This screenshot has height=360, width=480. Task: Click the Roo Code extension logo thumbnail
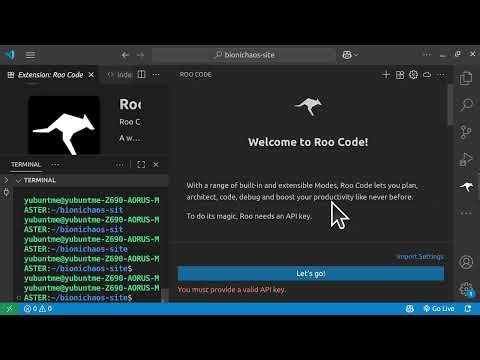[x=64, y=126]
